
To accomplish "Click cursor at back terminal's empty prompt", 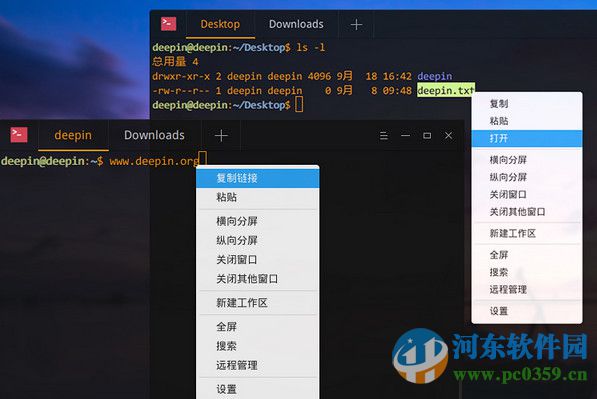I will point(299,105).
